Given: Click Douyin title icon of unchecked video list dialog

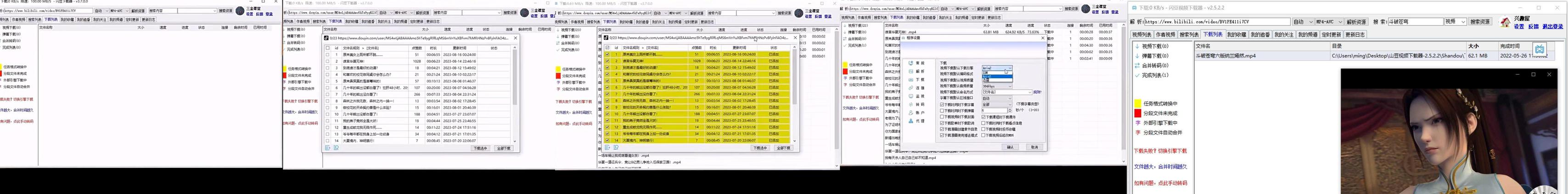Looking at the screenshot, I should [x=327, y=38].
